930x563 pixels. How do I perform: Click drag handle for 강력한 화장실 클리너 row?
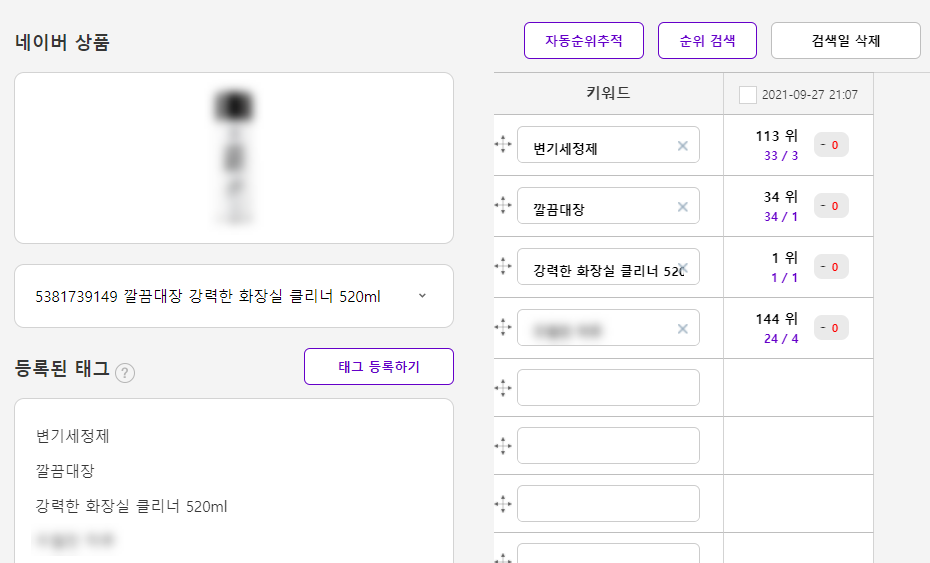pos(503,266)
